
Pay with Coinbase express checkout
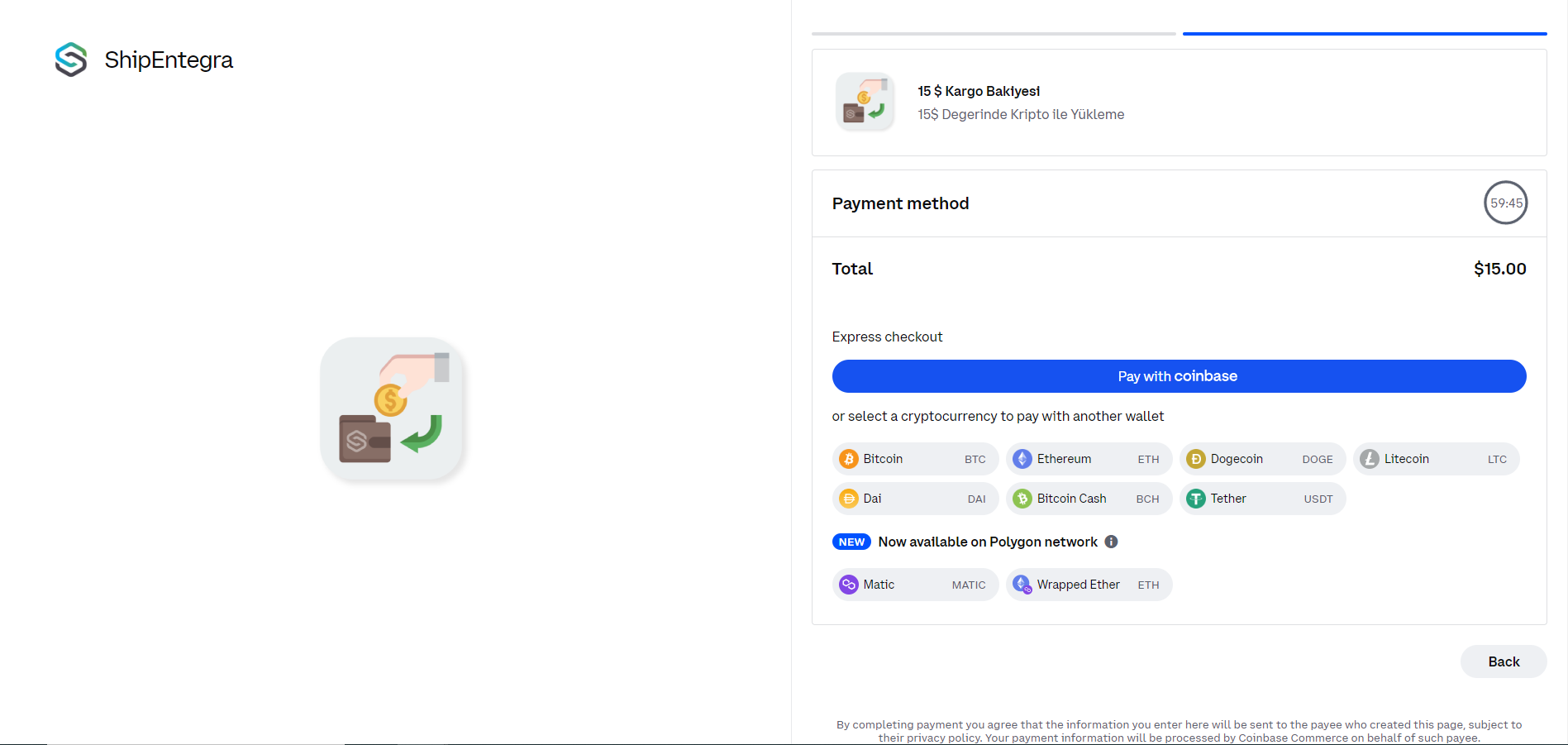point(1179,376)
